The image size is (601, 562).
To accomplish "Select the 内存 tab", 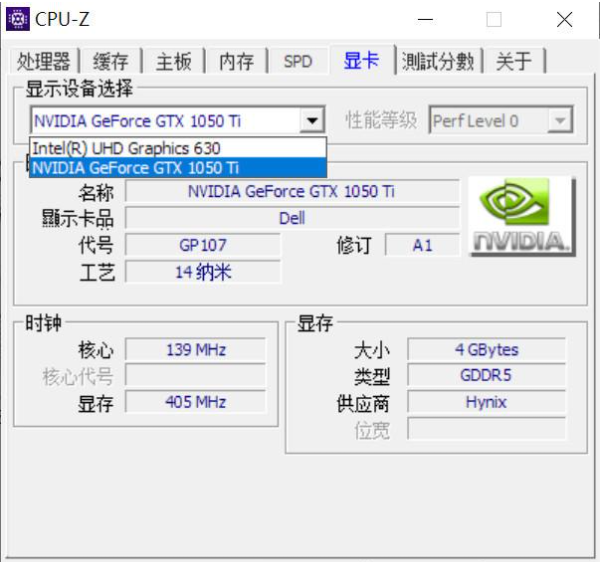I will pyautogui.click(x=236, y=61).
